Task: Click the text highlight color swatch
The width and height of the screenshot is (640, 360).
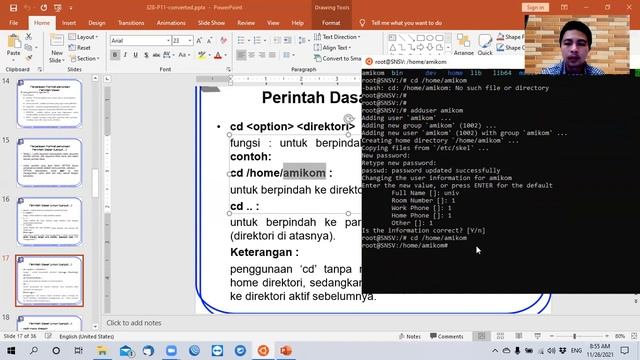Action: tap(201, 55)
